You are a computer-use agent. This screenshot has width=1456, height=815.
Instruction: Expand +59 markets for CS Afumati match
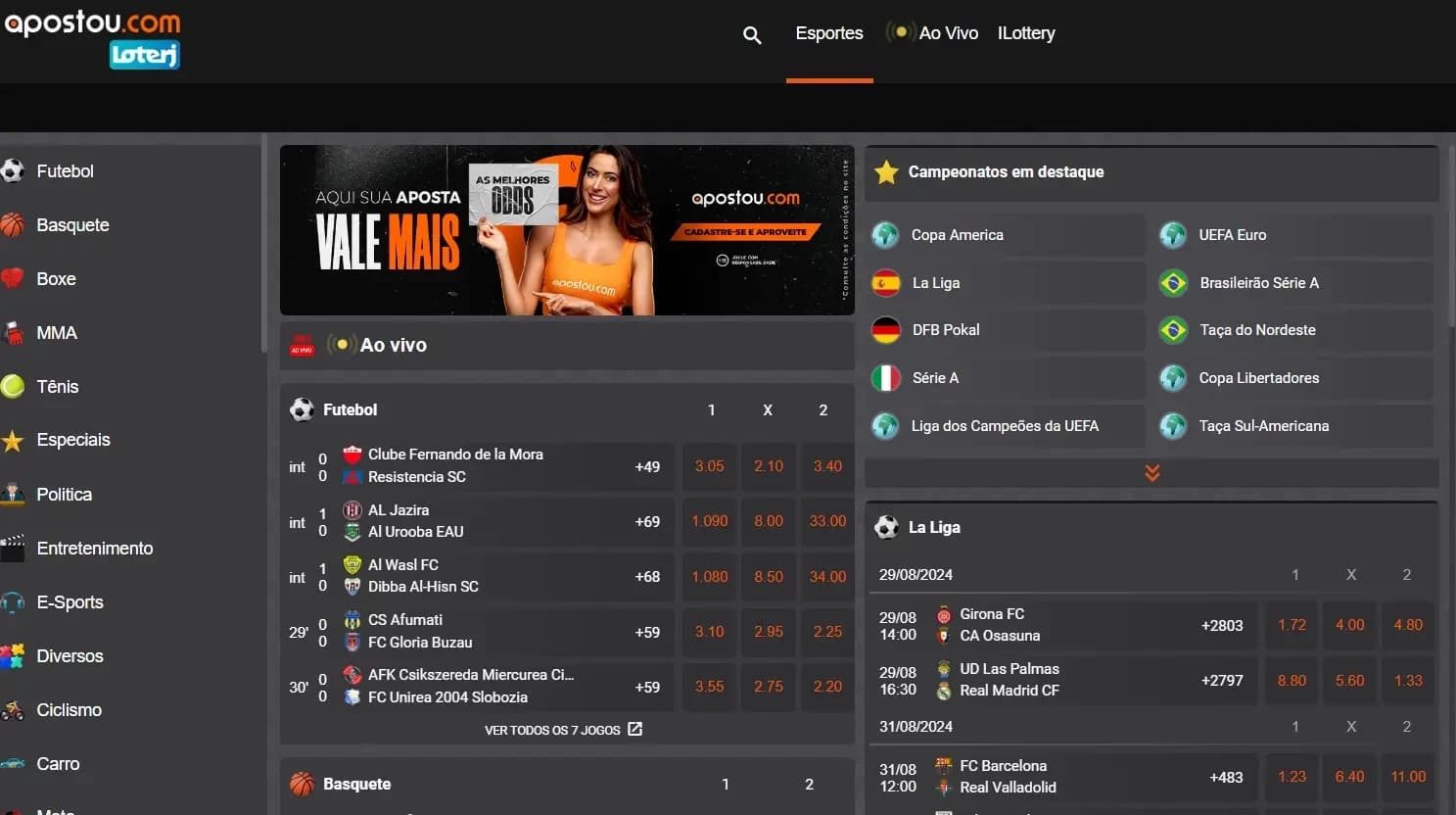[647, 632]
